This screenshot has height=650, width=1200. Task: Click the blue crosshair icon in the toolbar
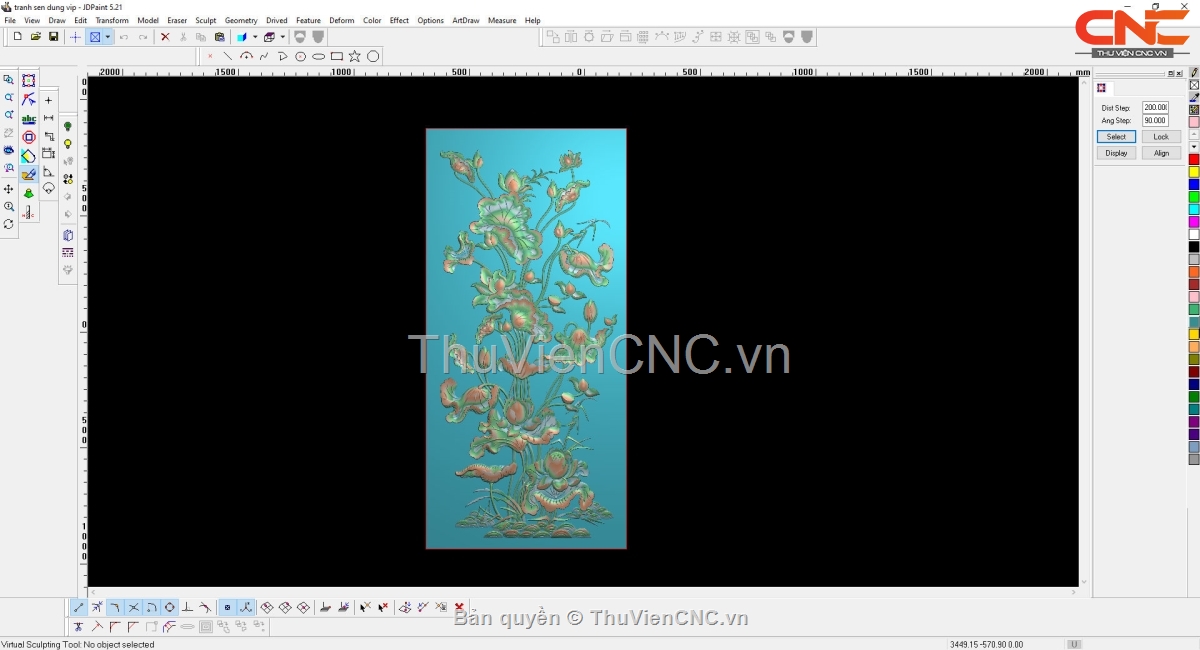pyautogui.click(x=75, y=37)
